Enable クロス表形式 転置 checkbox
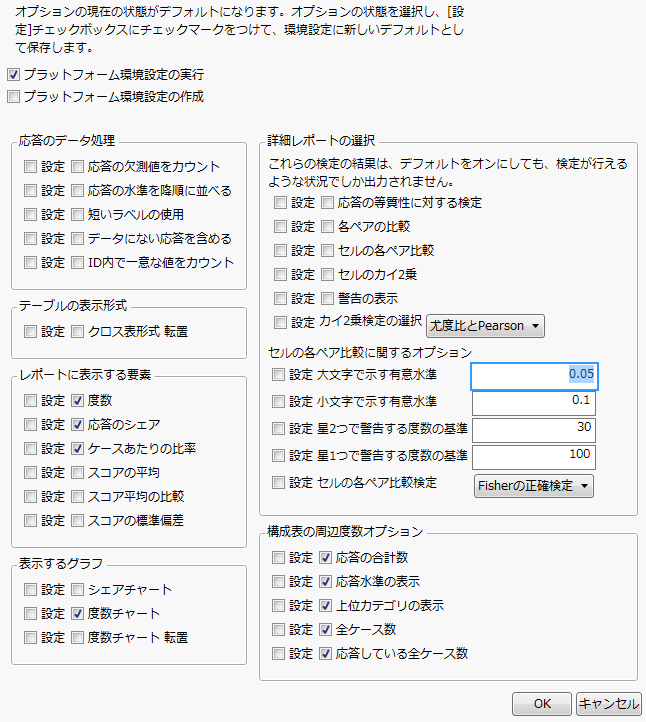Screen dimensions: 646x722 (x=79, y=331)
